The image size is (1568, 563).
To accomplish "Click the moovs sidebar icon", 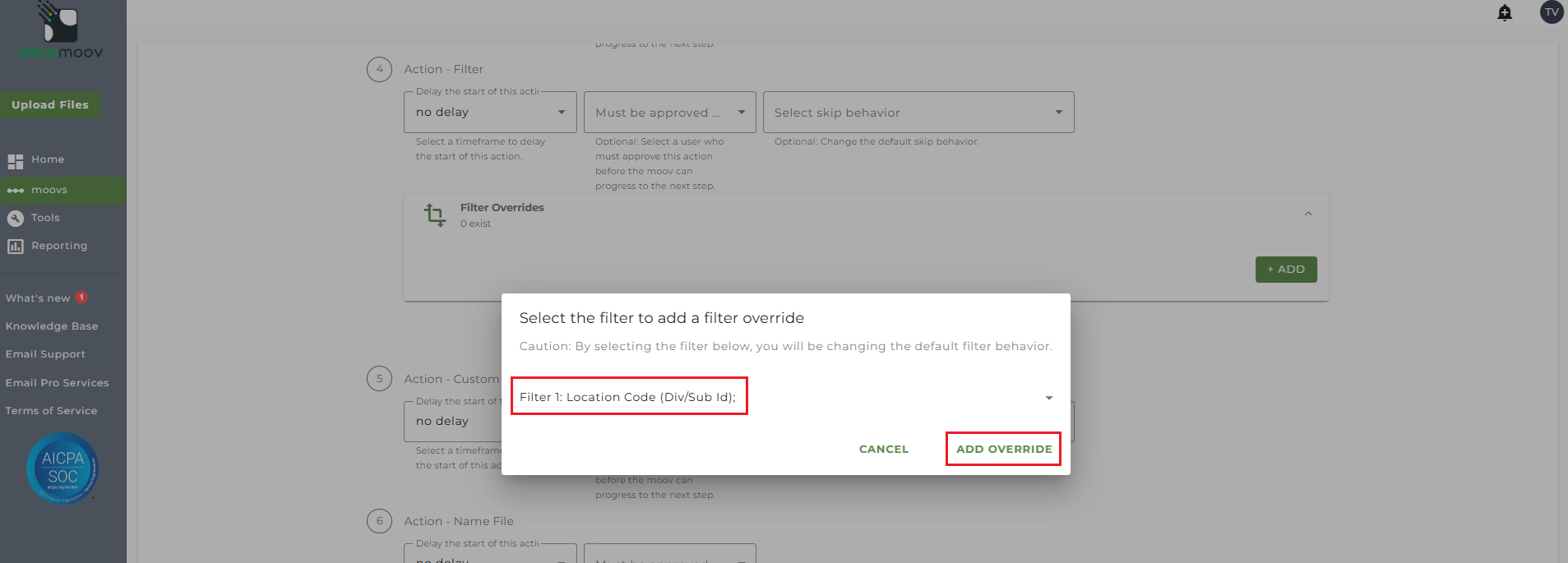I will (x=15, y=191).
